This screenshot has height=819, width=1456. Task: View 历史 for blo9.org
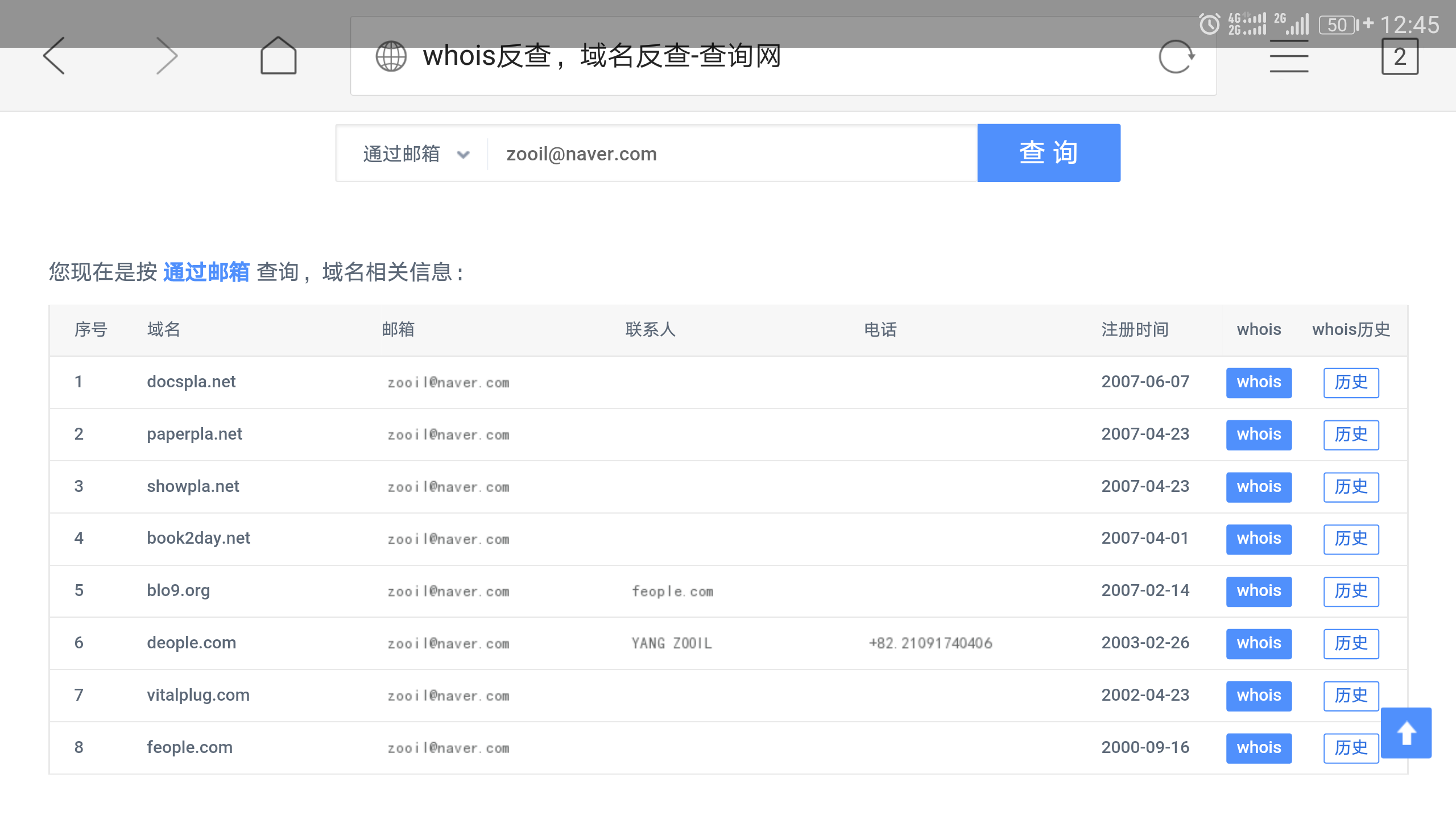coord(1351,591)
